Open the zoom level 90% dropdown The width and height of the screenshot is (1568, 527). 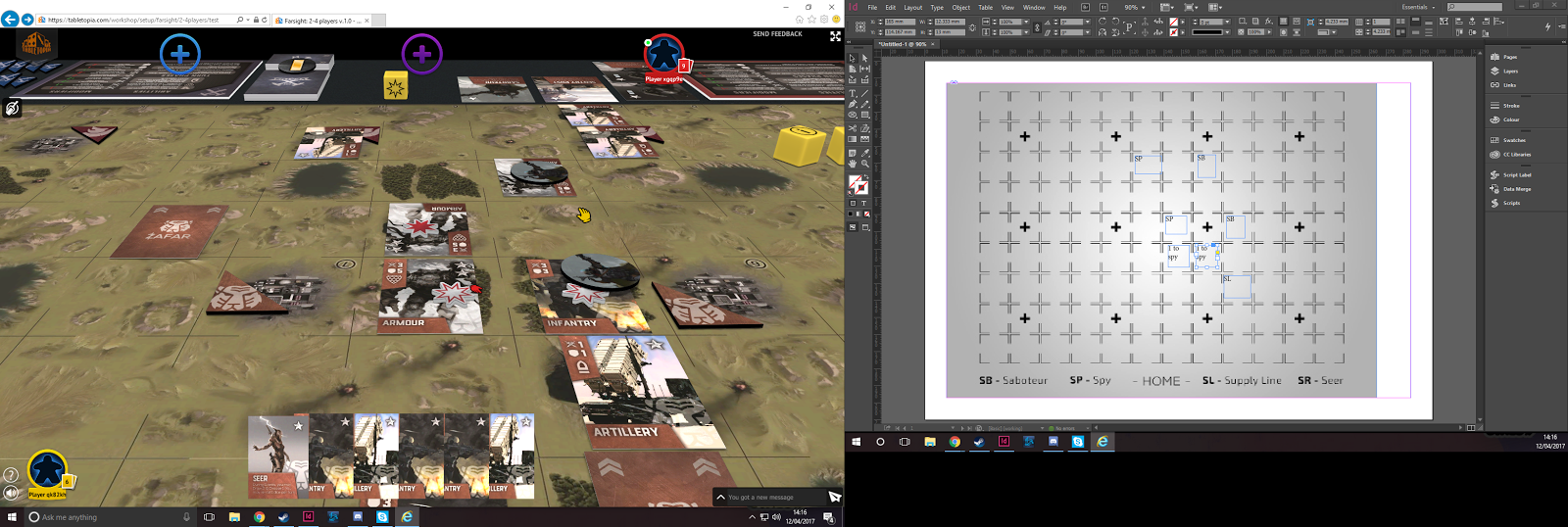(x=1134, y=7)
